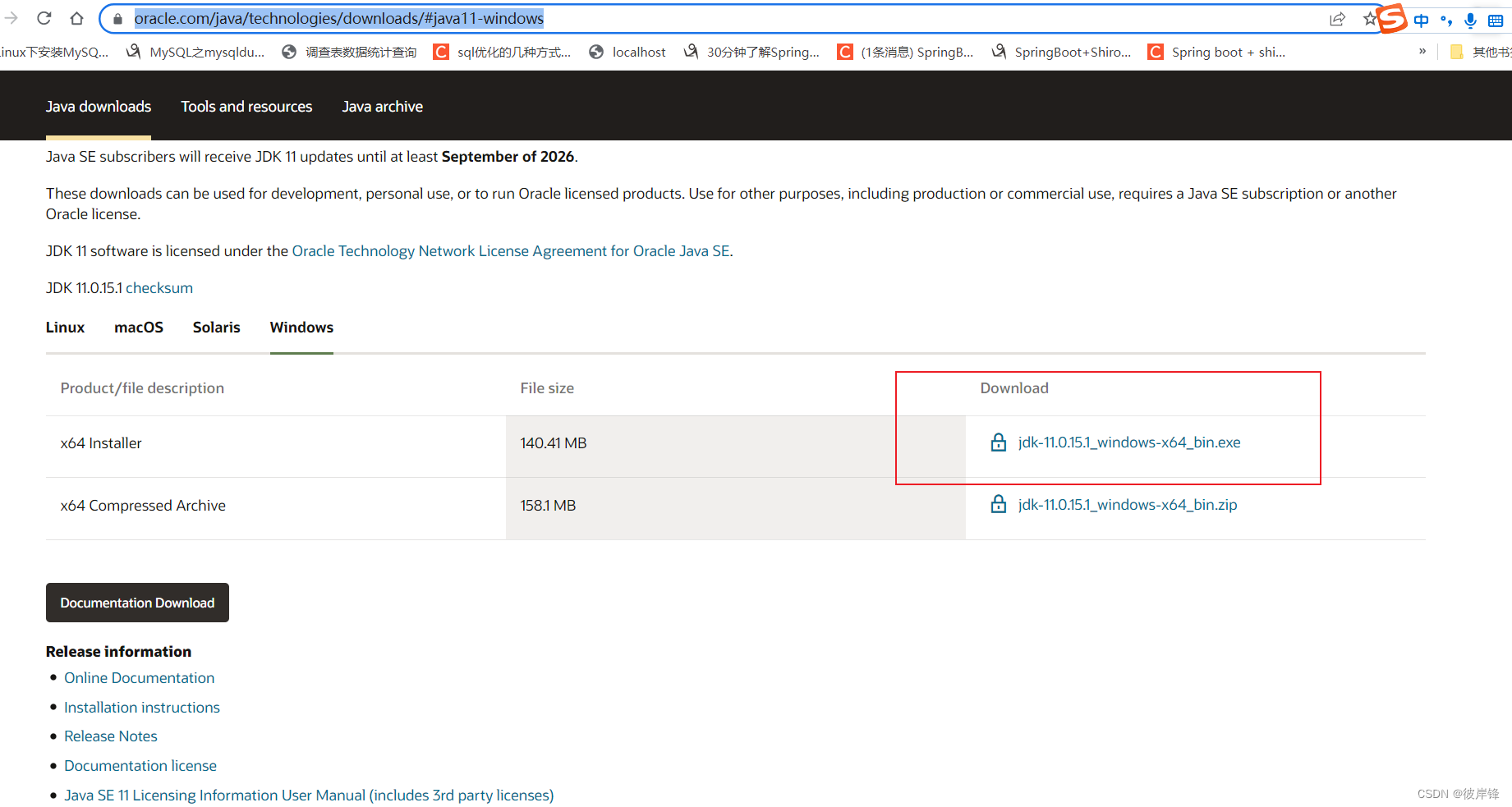Image resolution: width=1512 pixels, height=807 pixels.
Task: Open the Tools and resources tab
Action: pos(246,107)
